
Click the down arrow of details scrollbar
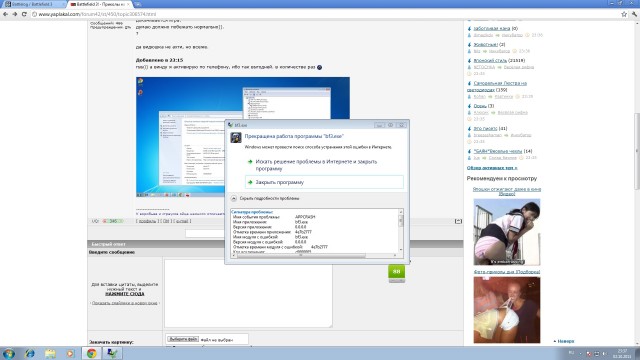(400, 250)
